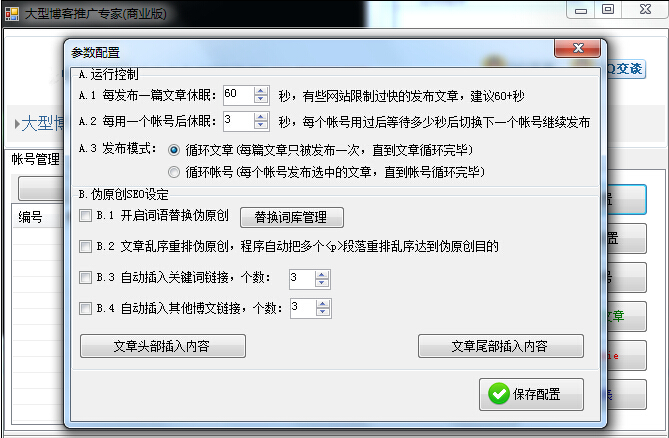Increase the A.1 article sleep seconds spinner

[x=261, y=91]
